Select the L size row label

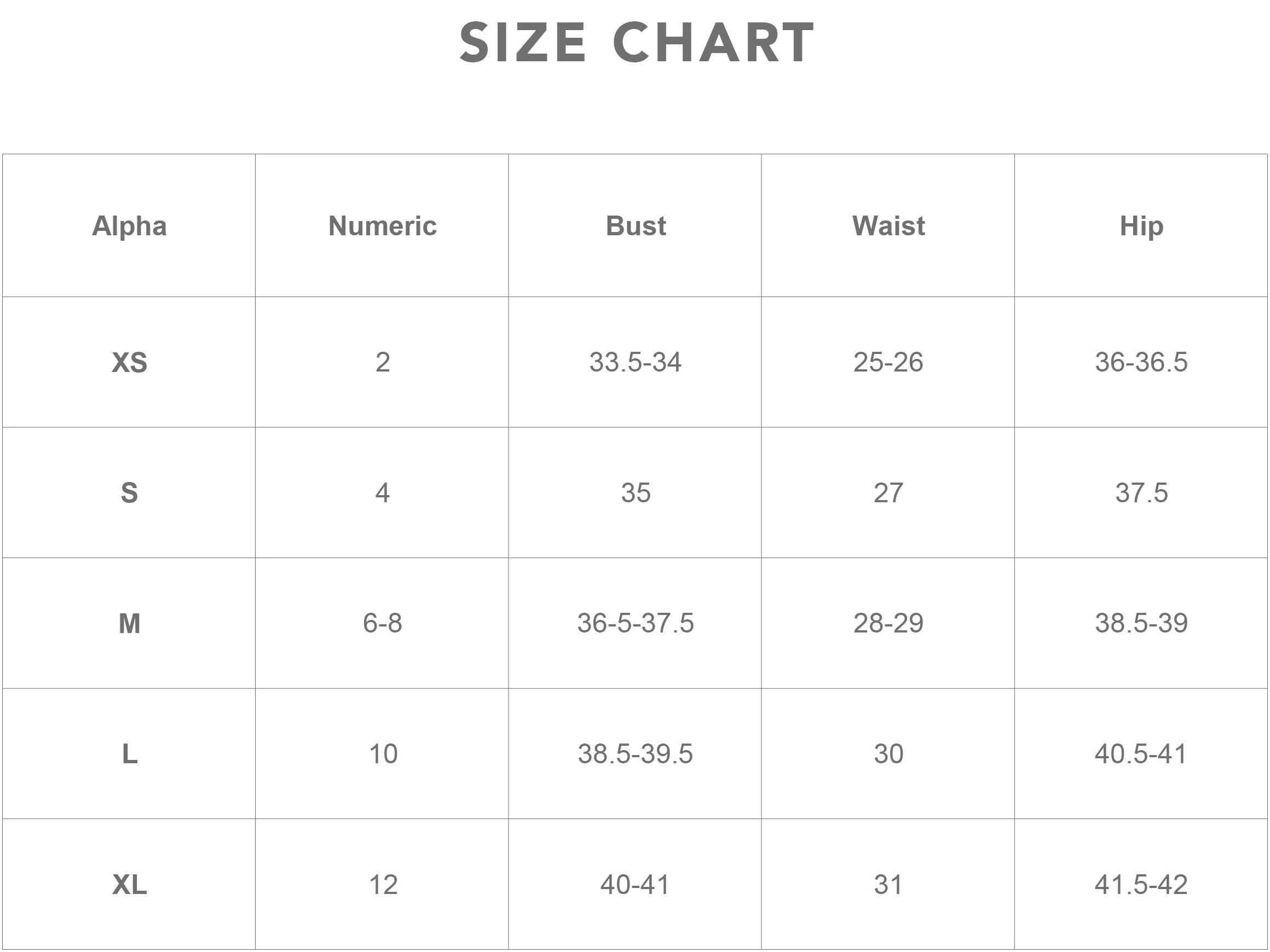(x=130, y=754)
